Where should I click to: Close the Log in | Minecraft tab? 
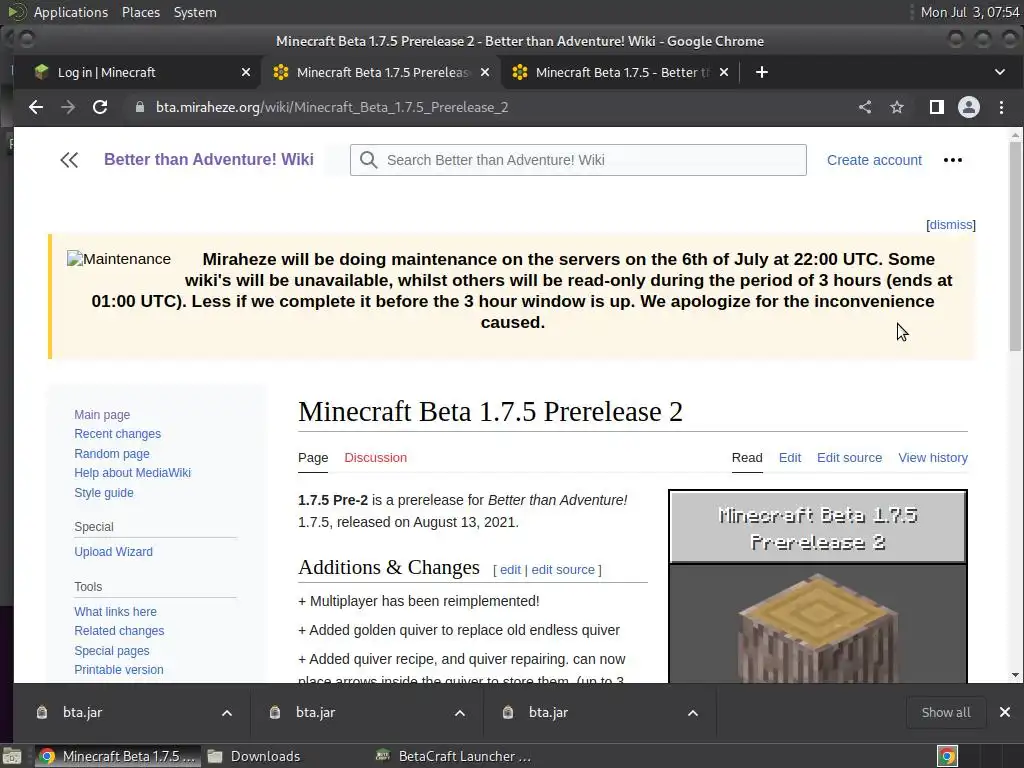pos(246,72)
